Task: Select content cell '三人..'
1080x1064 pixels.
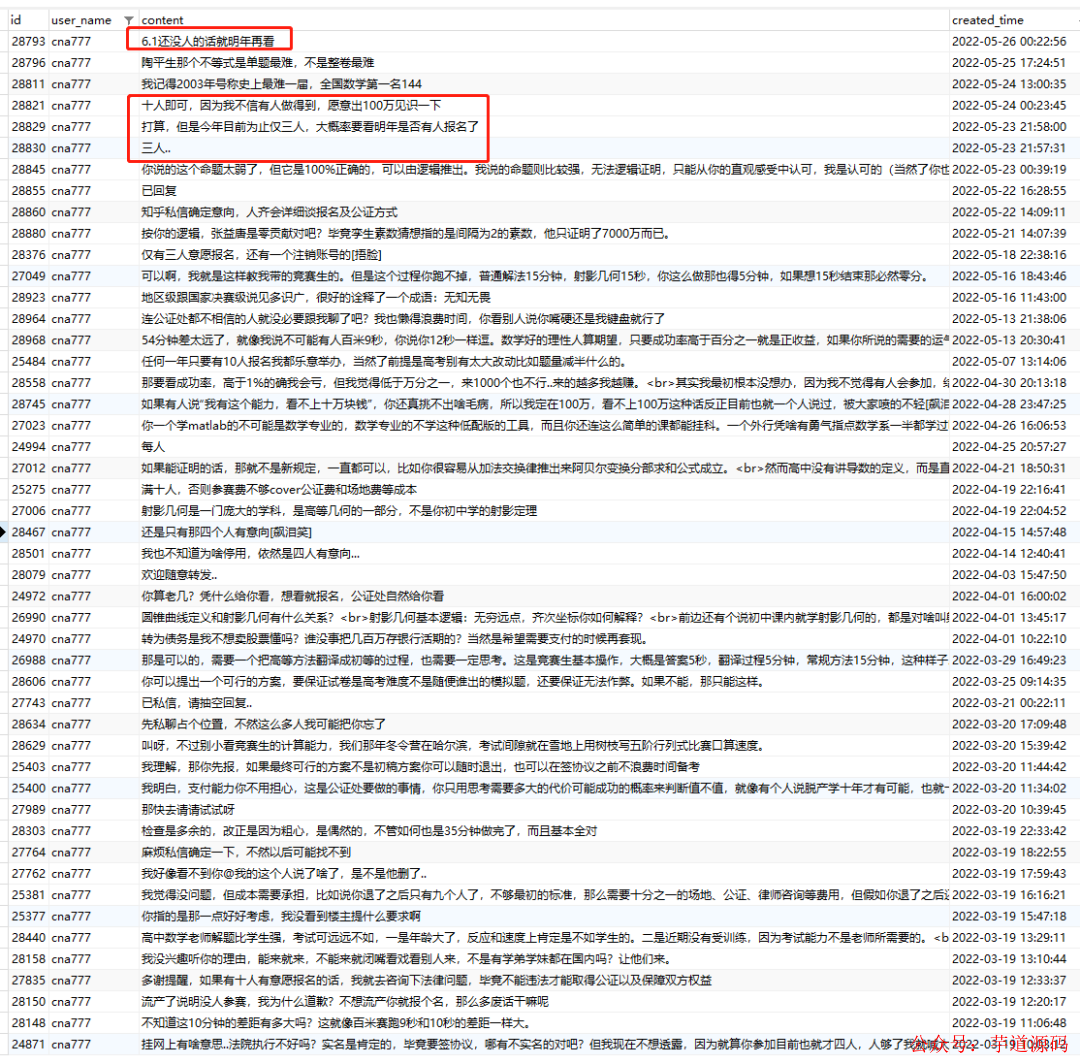Action: [156, 148]
